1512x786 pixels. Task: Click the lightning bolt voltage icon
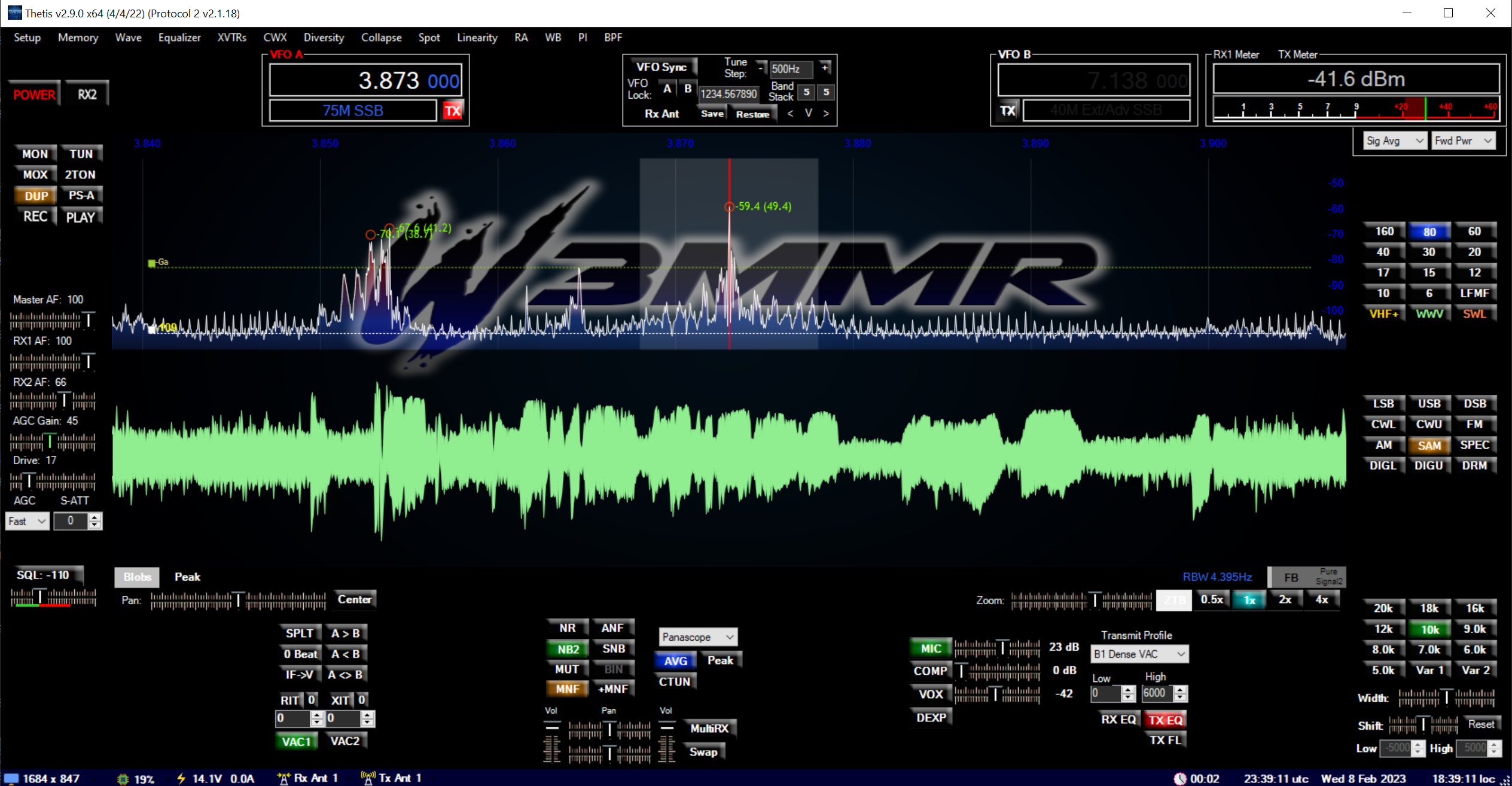click(181, 778)
